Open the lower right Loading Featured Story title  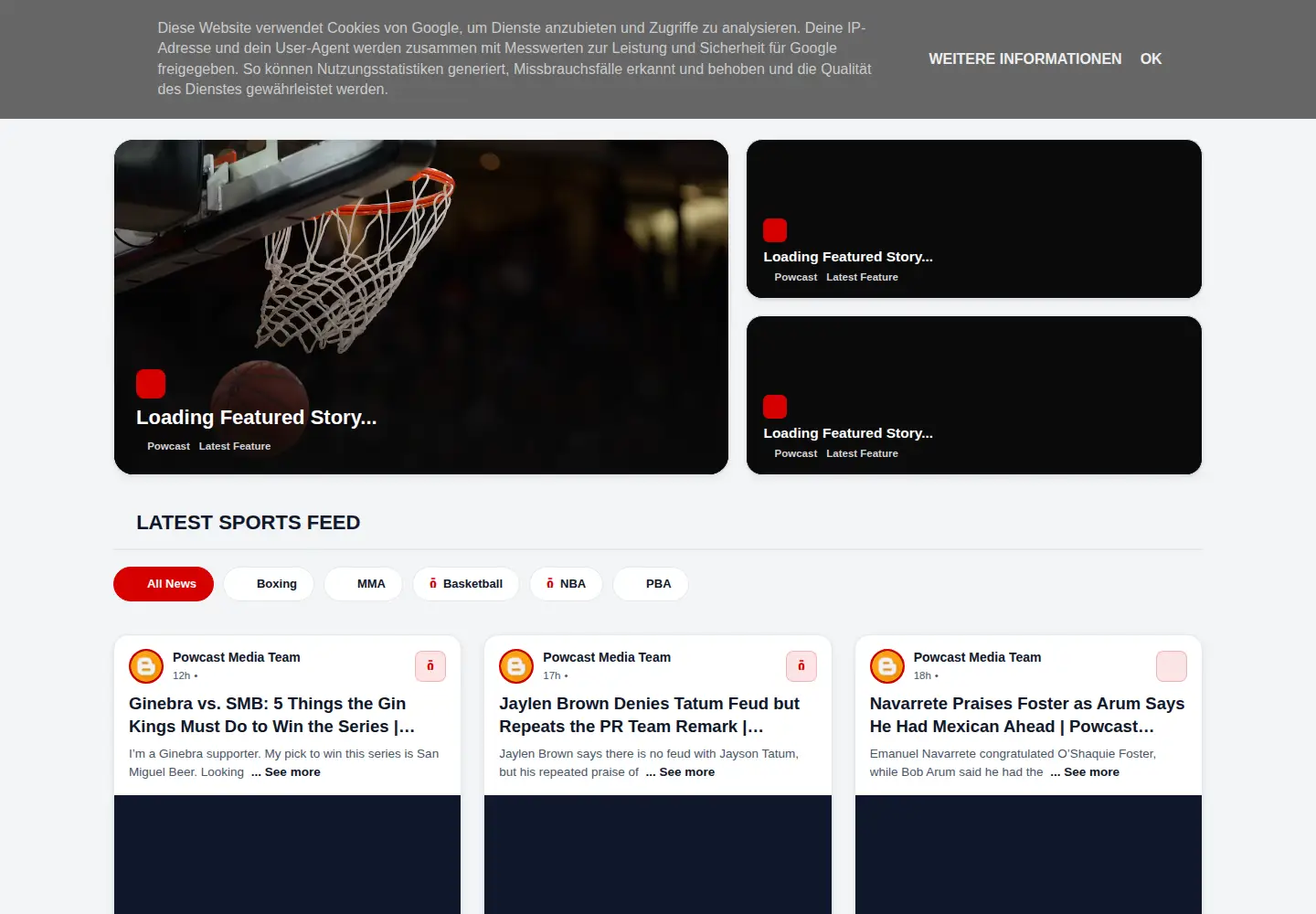(848, 433)
